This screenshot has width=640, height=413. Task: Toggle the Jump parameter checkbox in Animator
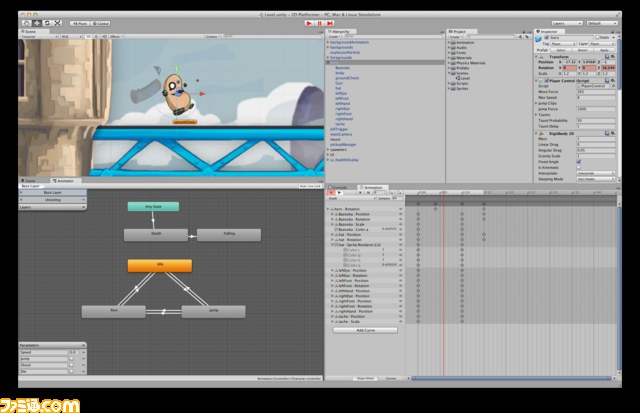71,359
